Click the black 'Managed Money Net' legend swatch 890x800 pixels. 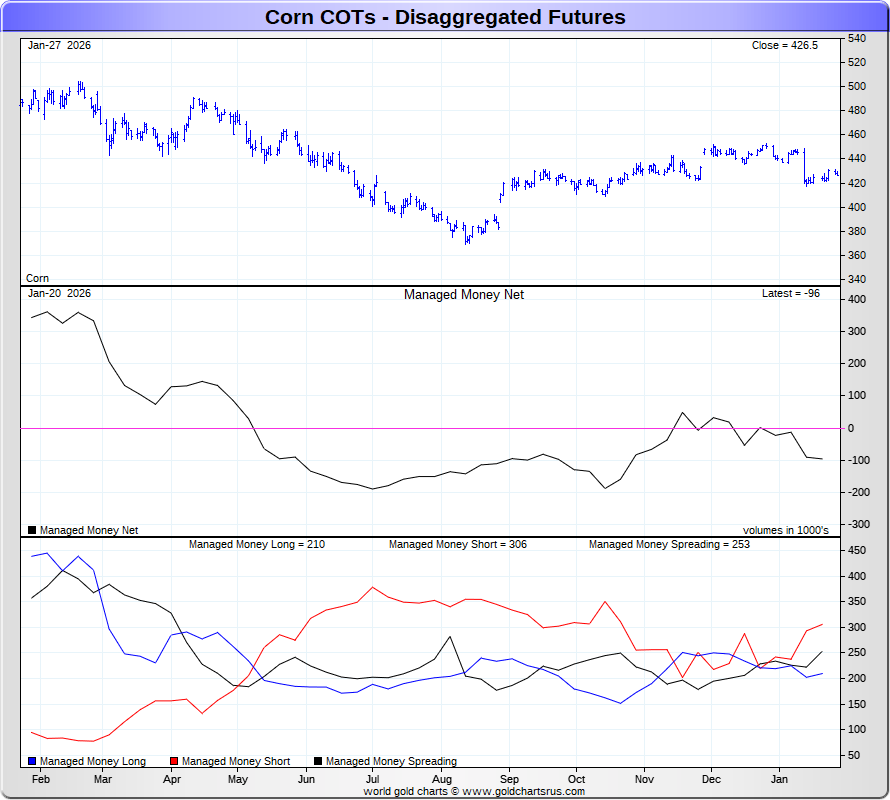32,530
